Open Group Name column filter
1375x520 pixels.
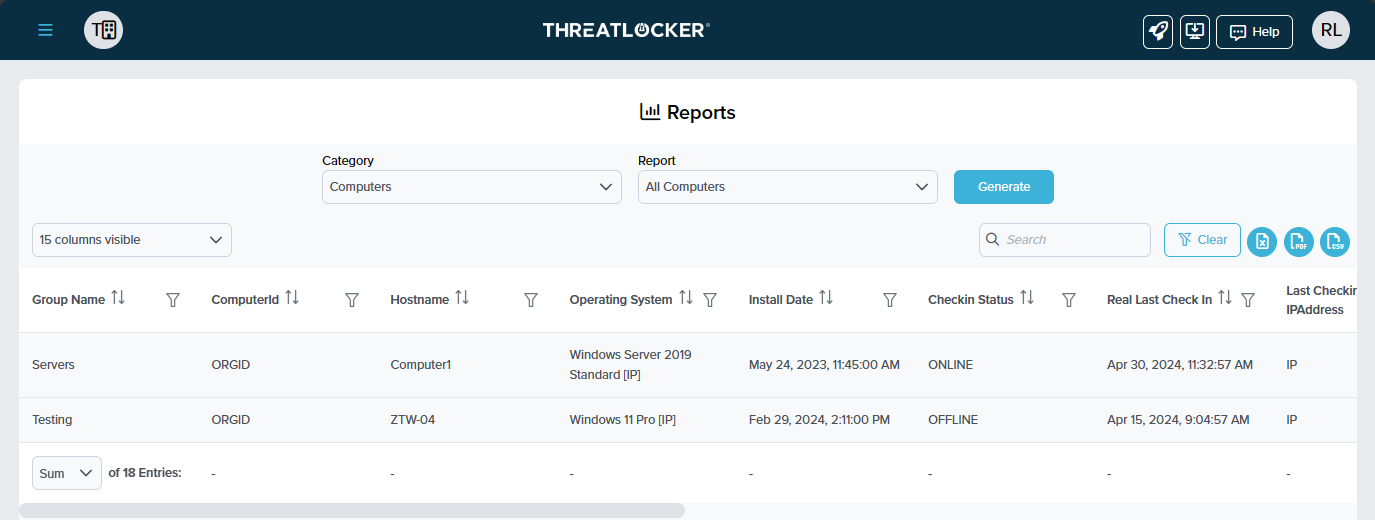tap(173, 300)
